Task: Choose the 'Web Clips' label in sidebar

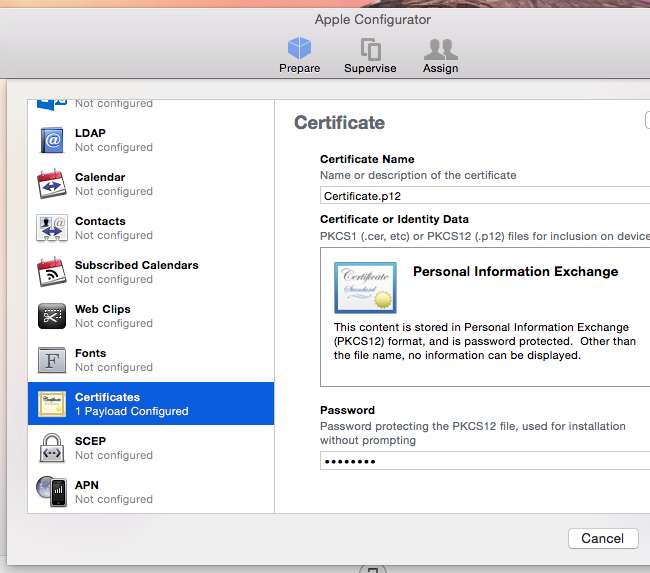Action: click(x=102, y=309)
